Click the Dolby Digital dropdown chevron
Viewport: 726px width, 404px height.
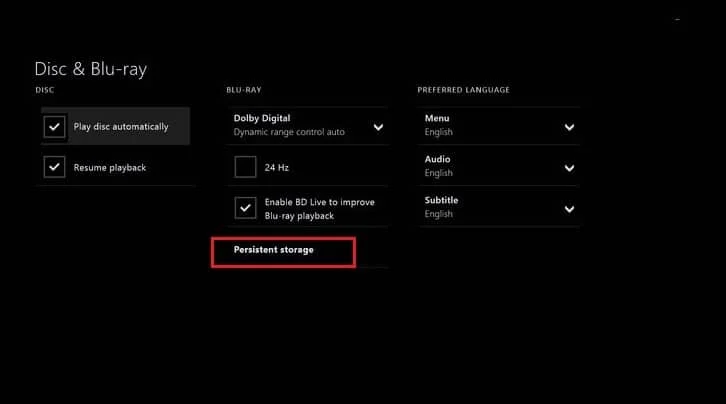click(x=378, y=127)
